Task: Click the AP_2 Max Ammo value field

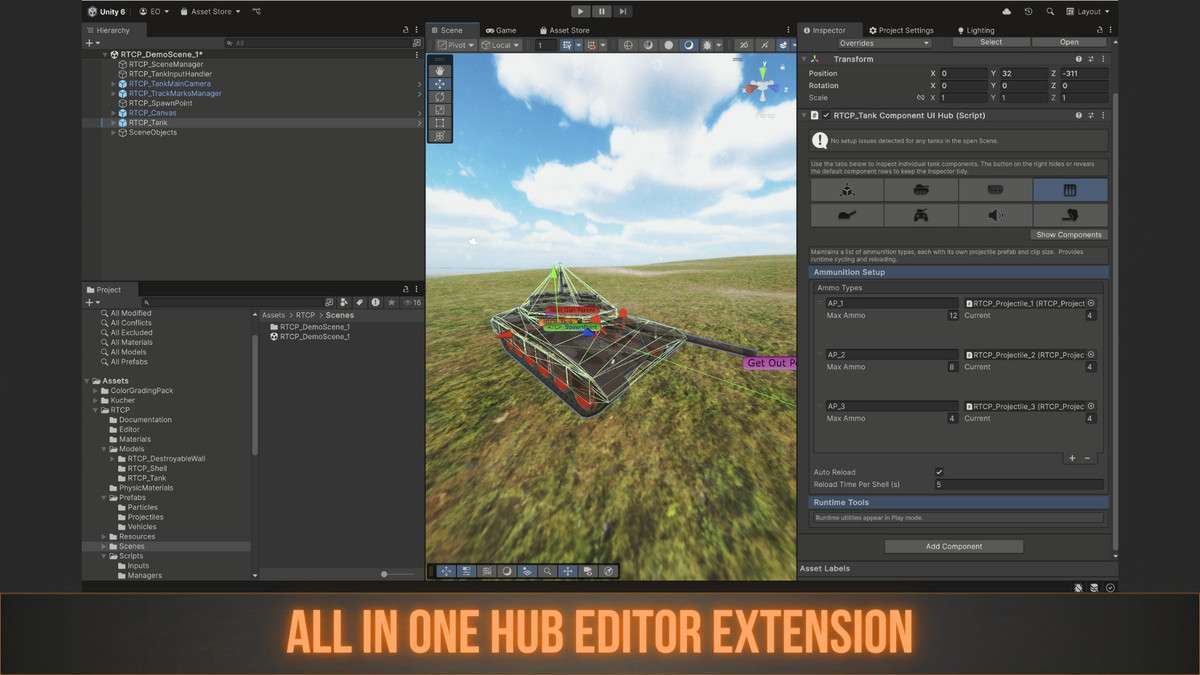Action: [x=953, y=367]
